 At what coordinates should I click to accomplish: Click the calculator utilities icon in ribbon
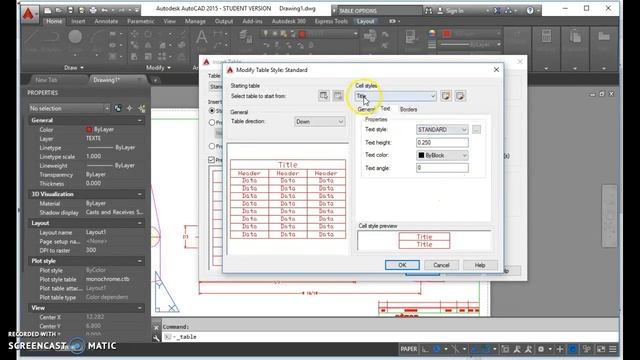[x=546, y=36]
